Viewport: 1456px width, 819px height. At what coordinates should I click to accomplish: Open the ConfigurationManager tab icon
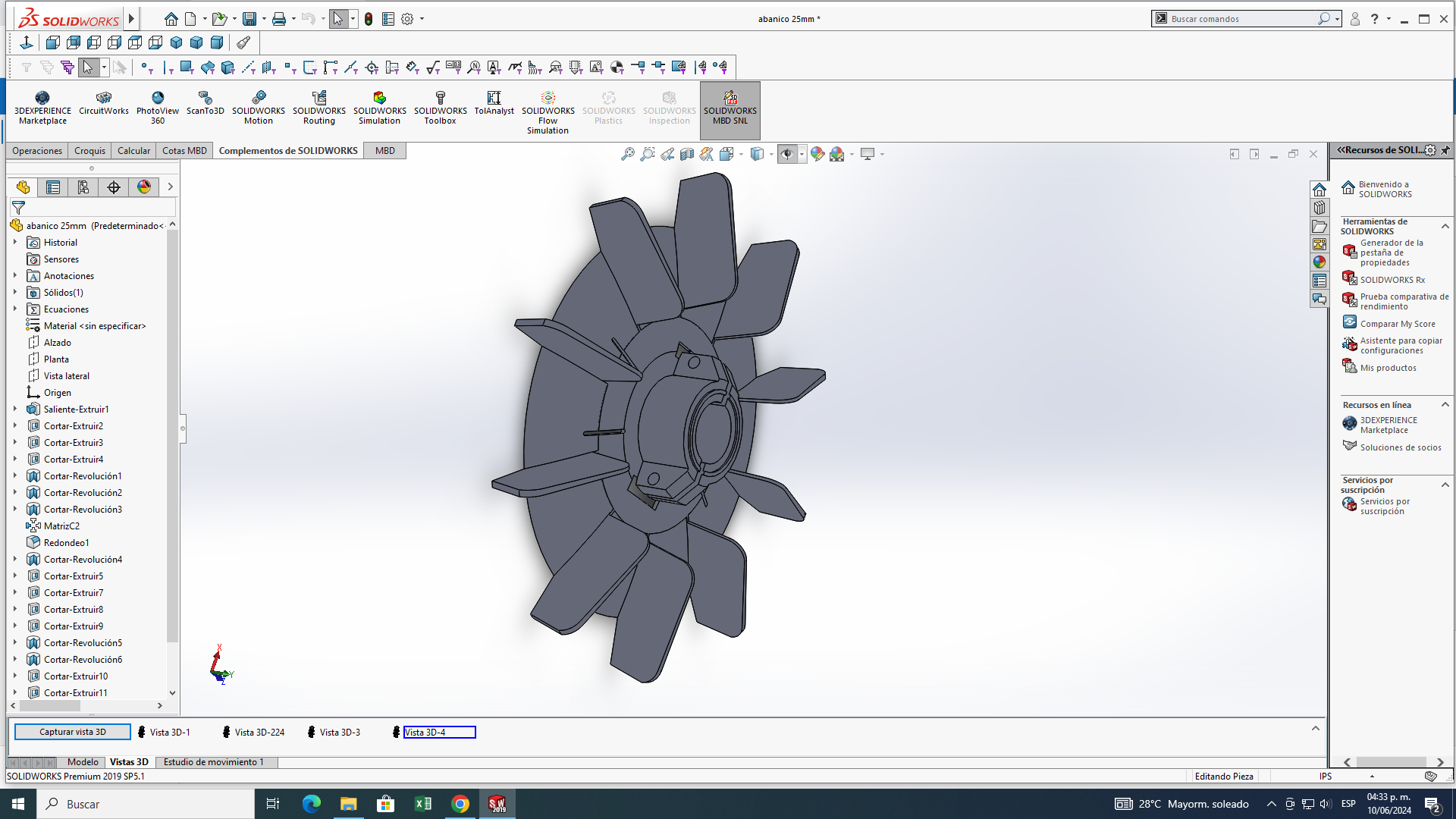pyautogui.click(x=83, y=187)
